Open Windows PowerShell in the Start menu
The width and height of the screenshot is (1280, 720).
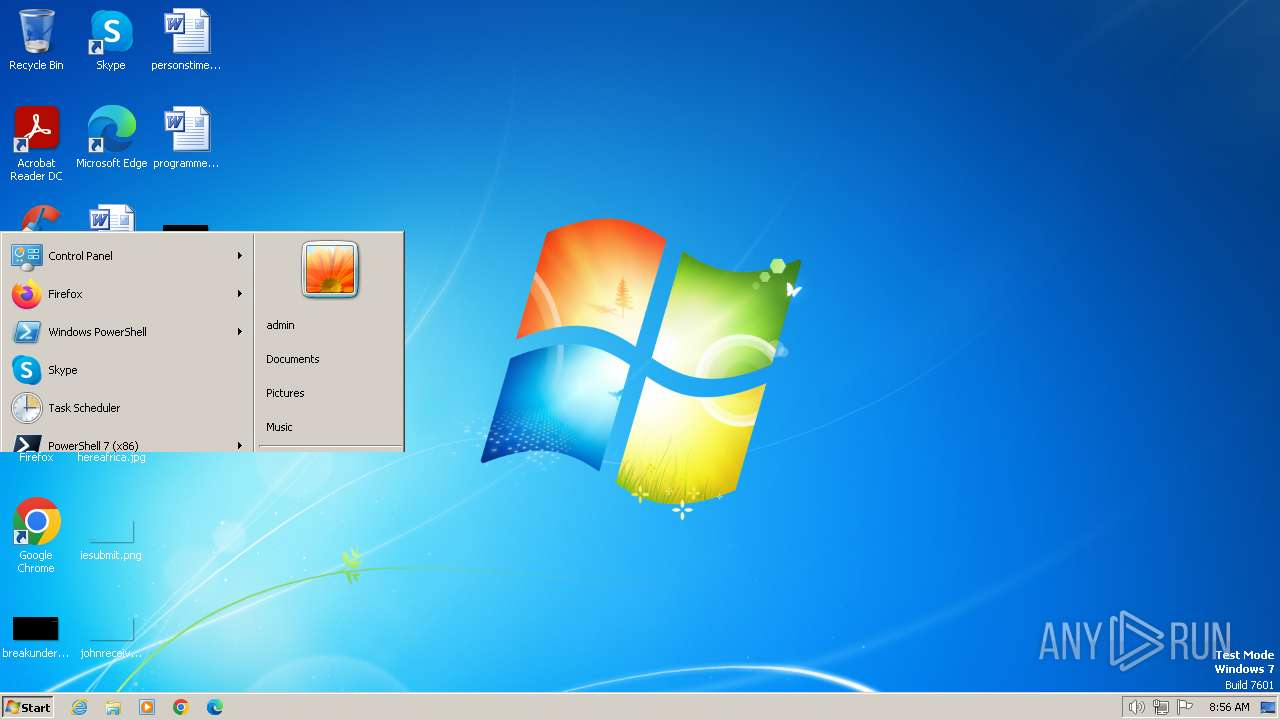click(x=128, y=332)
